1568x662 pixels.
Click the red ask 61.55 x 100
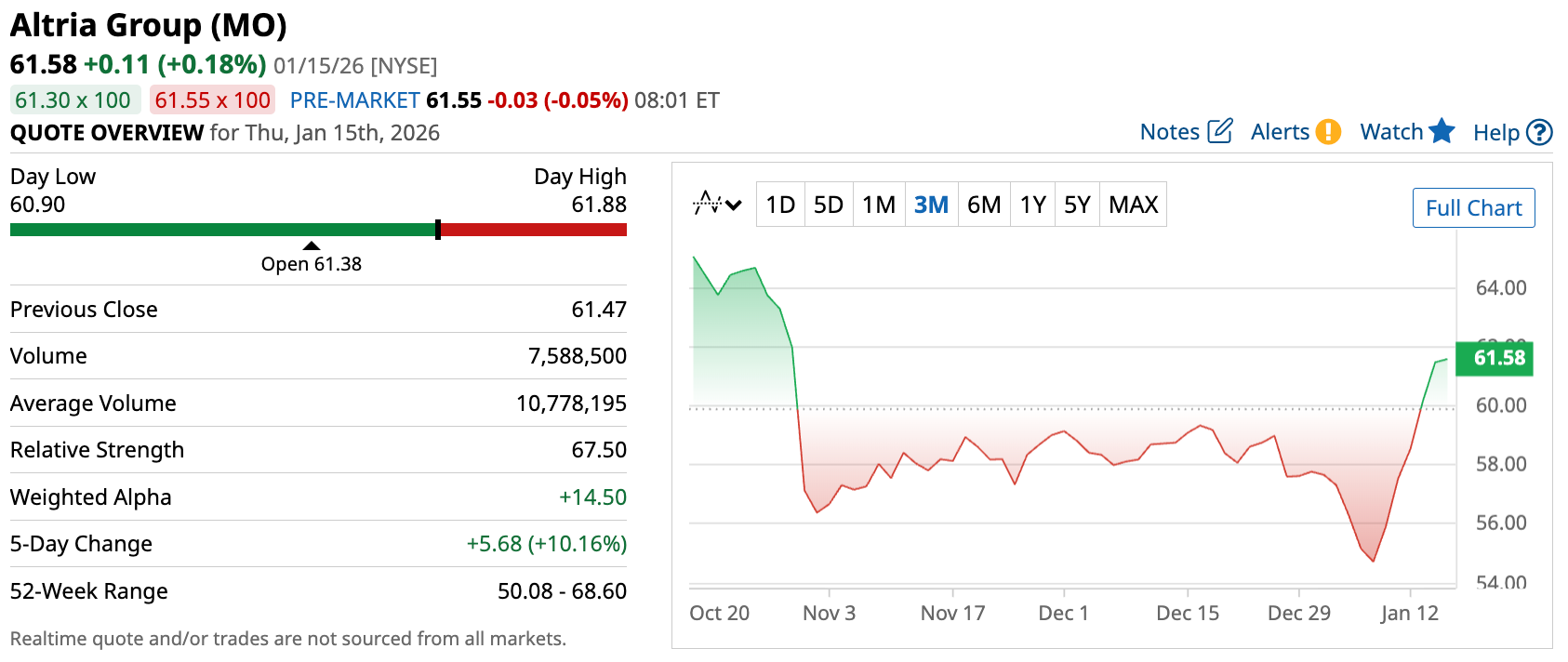pyautogui.click(x=212, y=100)
